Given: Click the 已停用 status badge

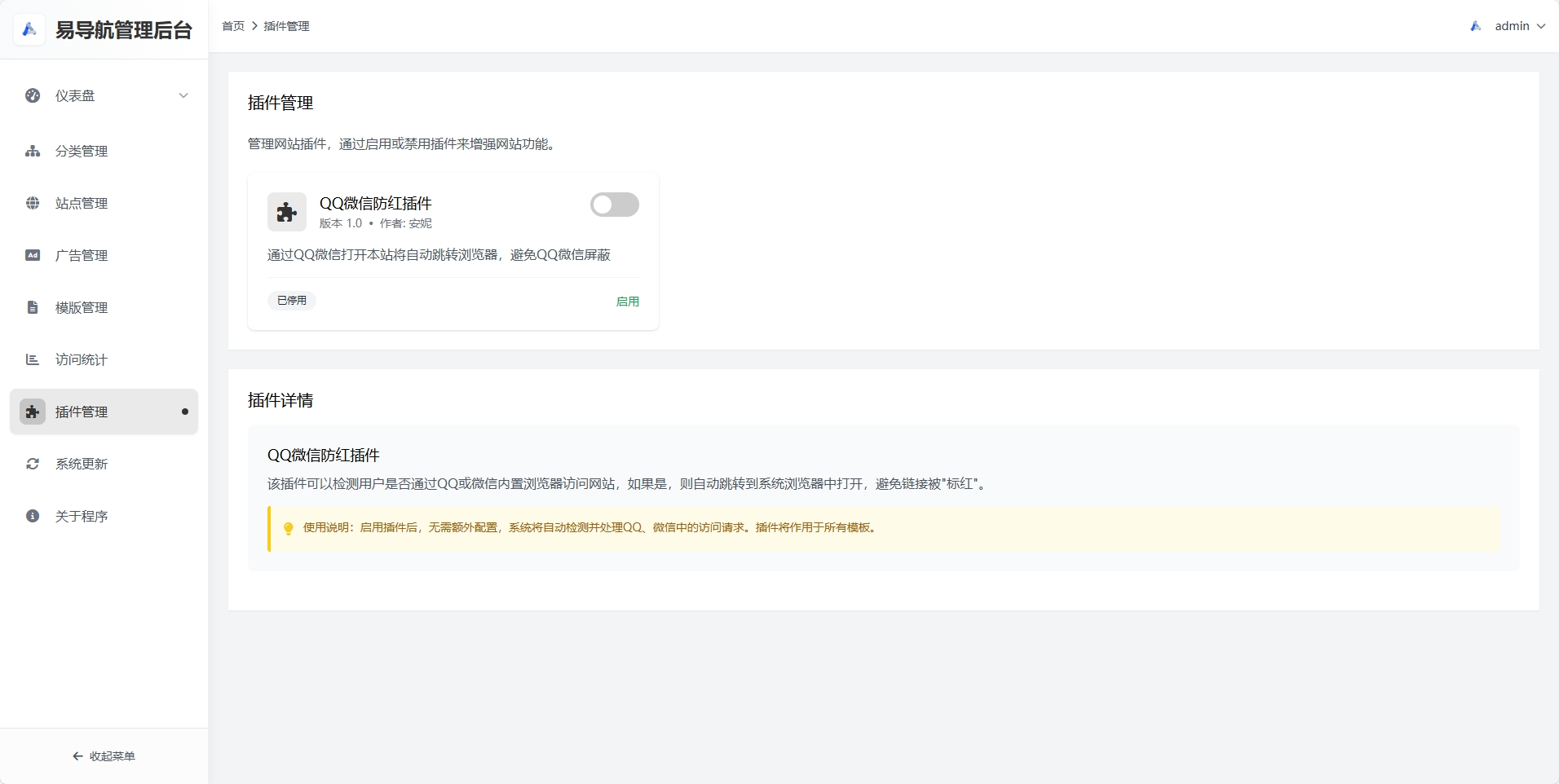Looking at the screenshot, I should coord(291,300).
